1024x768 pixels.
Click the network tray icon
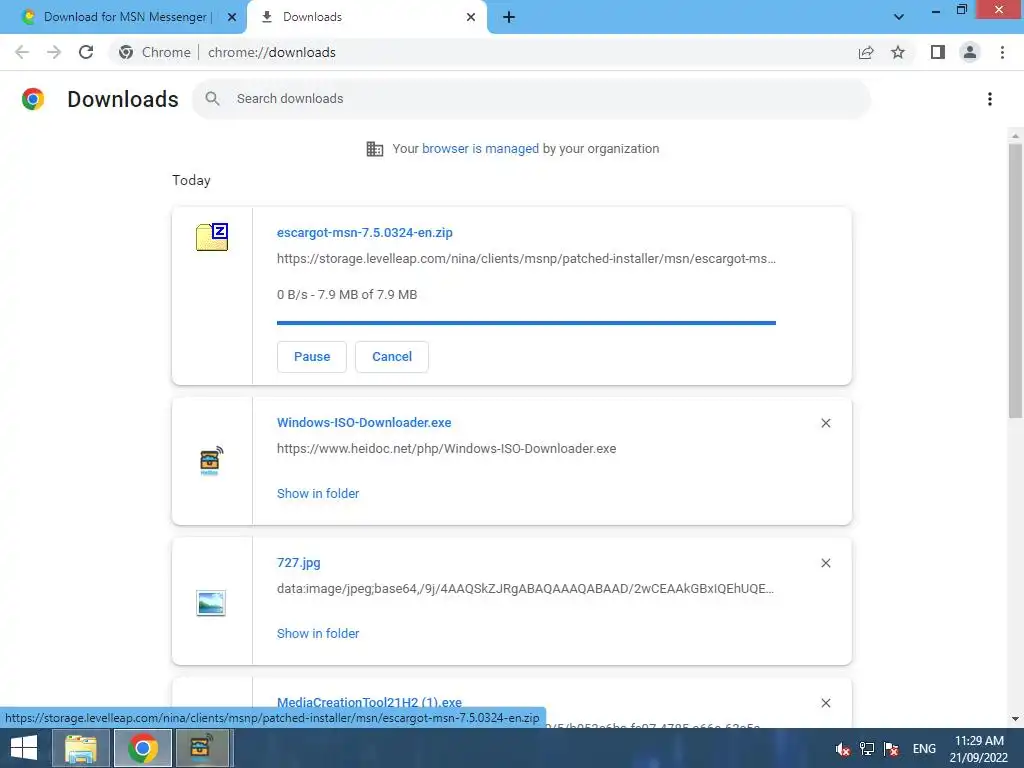pos(867,749)
